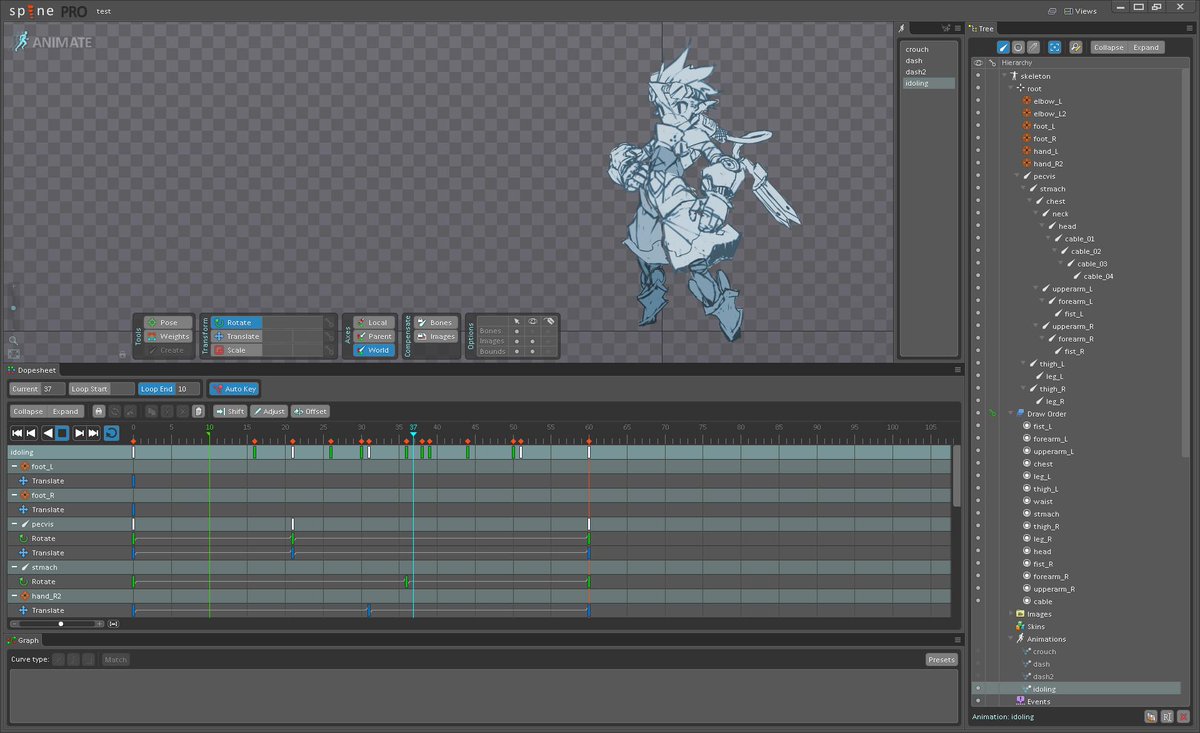The height and width of the screenshot is (733, 1200).
Task: Select the Tree tab
Action: click(981, 29)
